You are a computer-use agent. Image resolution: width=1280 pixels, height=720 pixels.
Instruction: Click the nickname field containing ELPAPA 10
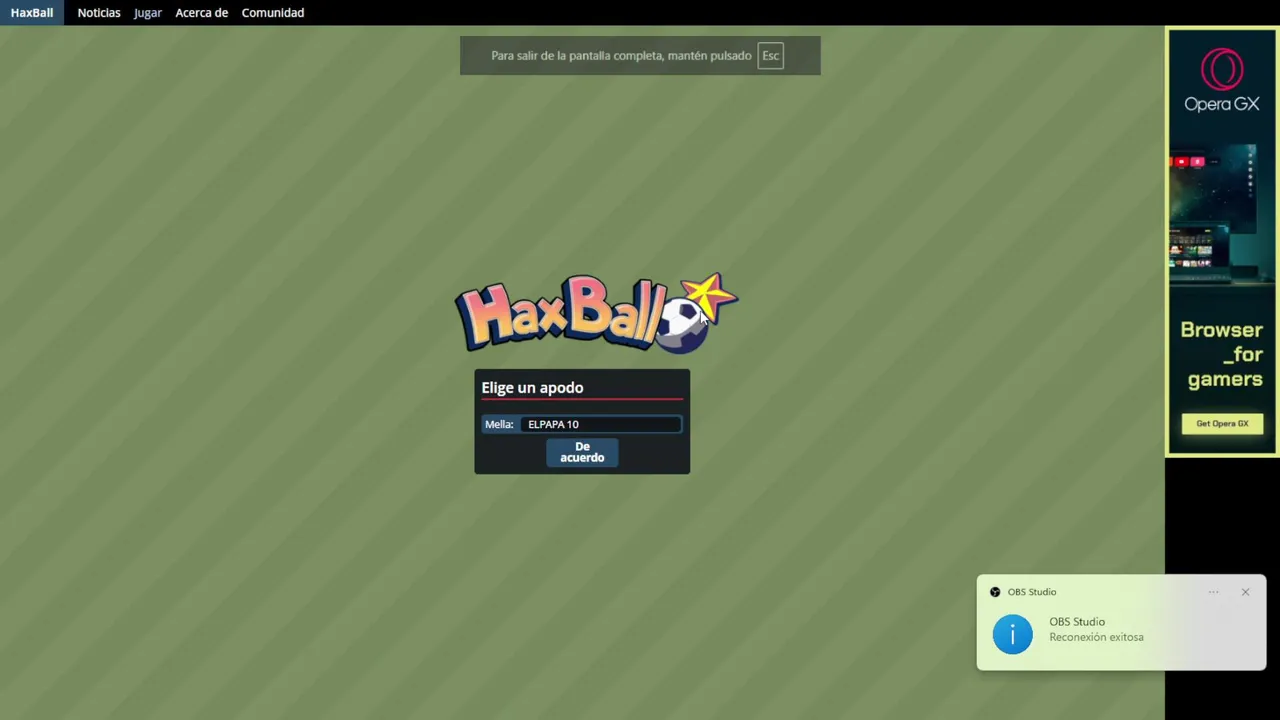tap(601, 424)
